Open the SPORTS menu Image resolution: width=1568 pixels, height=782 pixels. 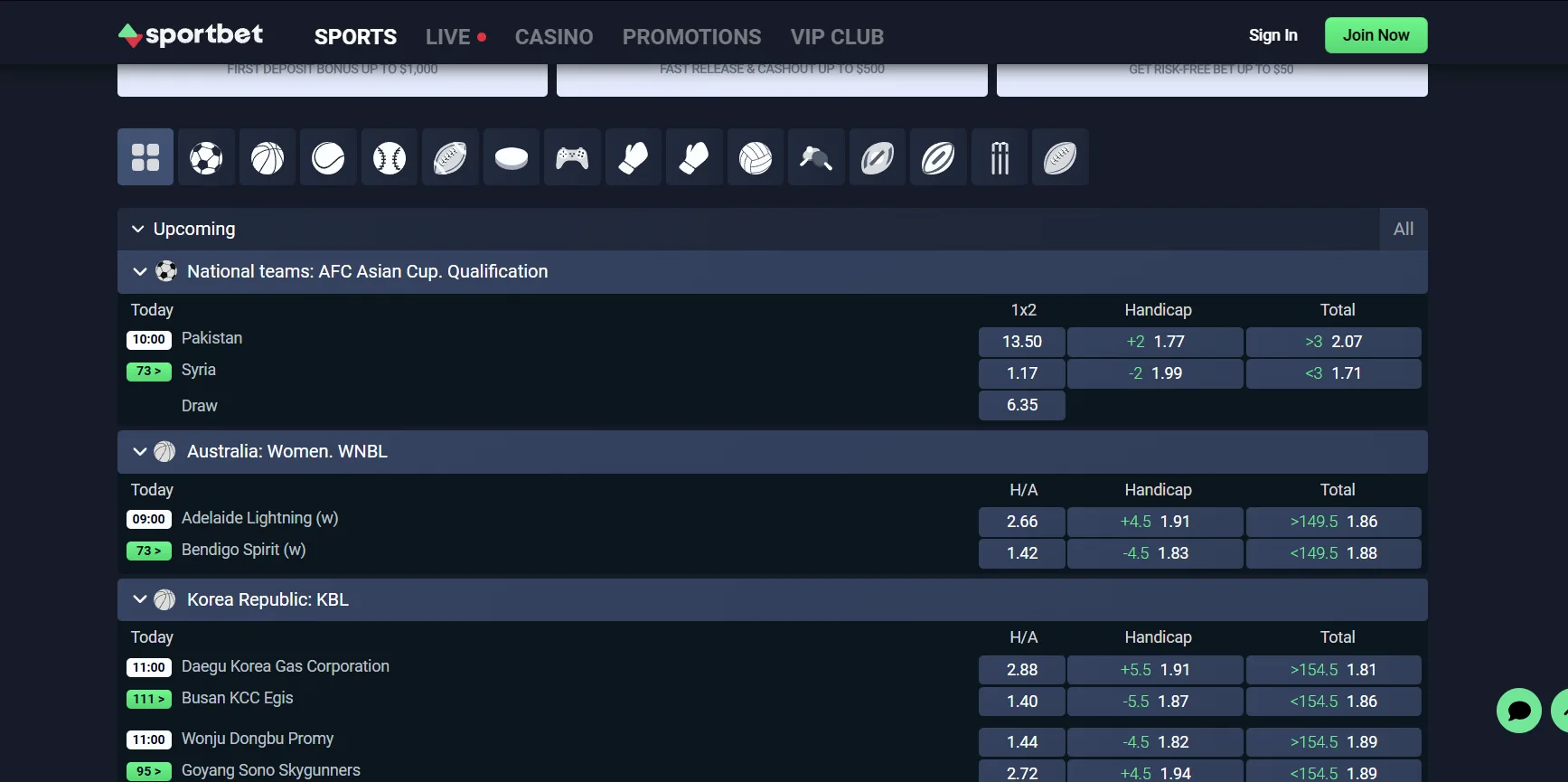355,37
